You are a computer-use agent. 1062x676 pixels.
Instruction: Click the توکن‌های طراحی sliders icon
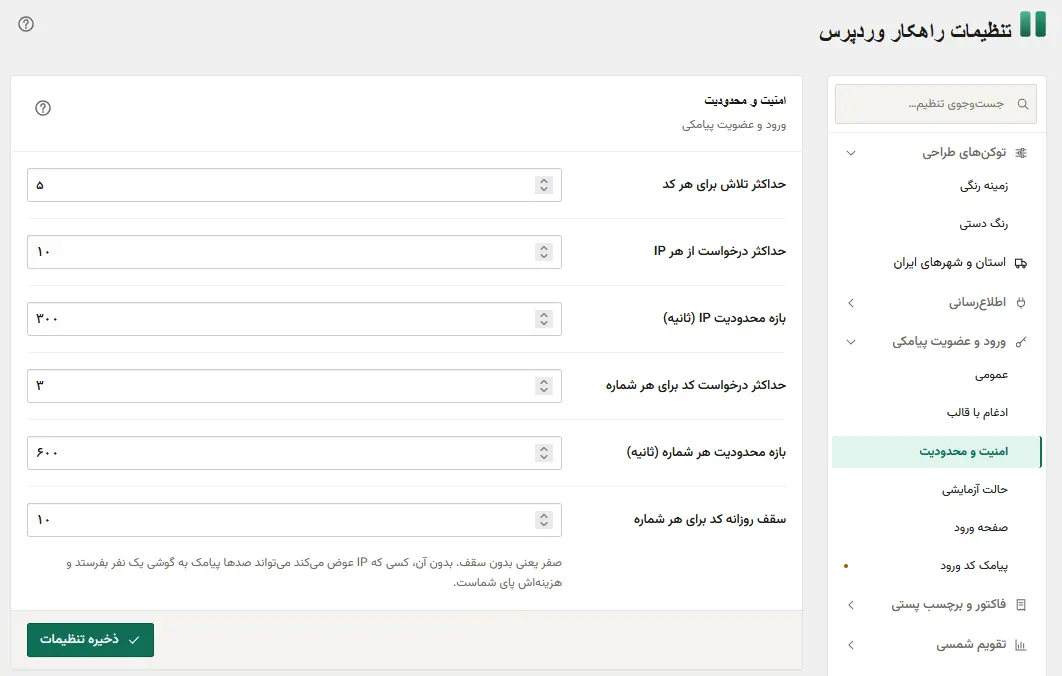coord(1021,153)
